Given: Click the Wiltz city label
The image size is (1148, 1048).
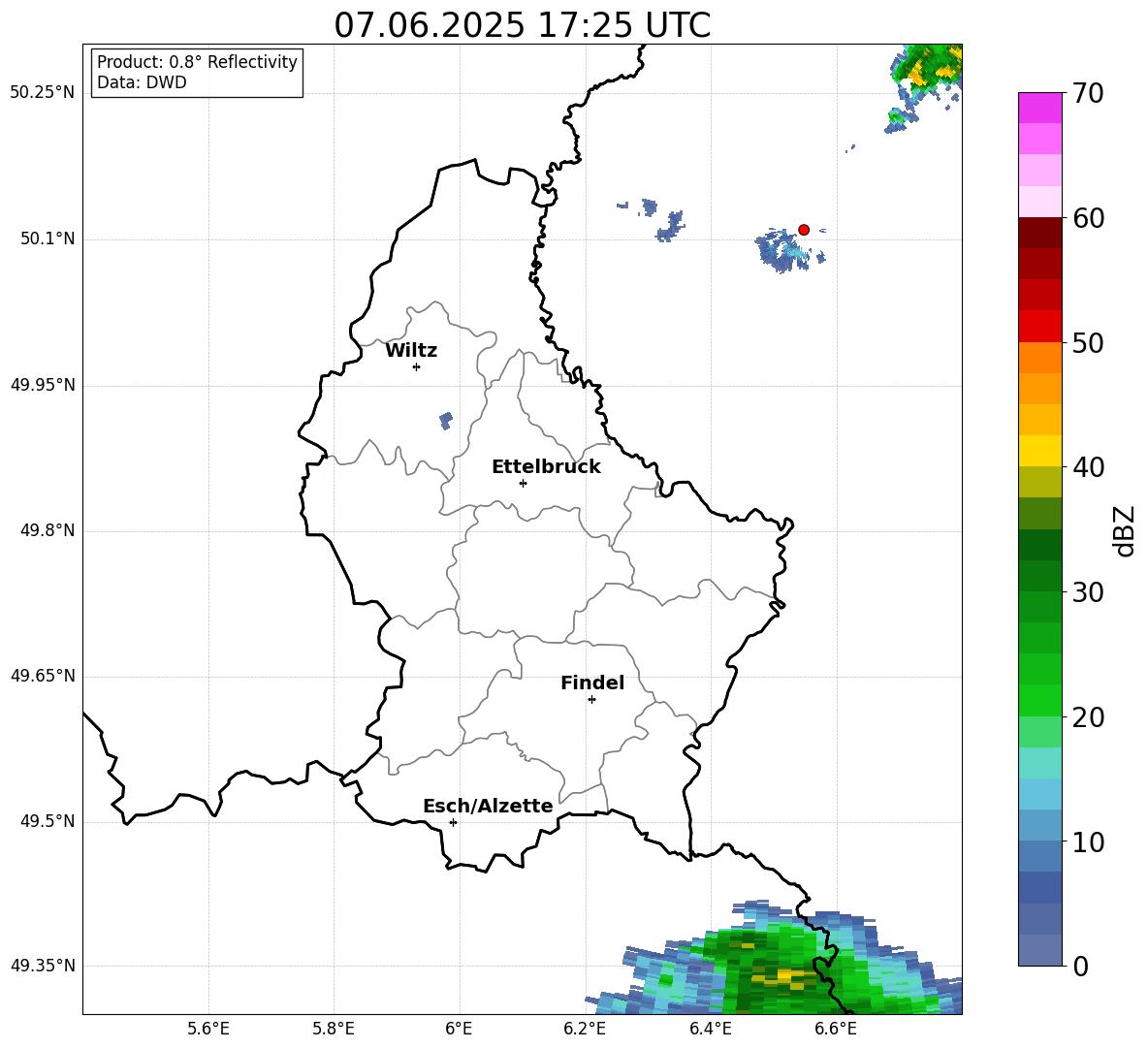Looking at the screenshot, I should point(411,351).
